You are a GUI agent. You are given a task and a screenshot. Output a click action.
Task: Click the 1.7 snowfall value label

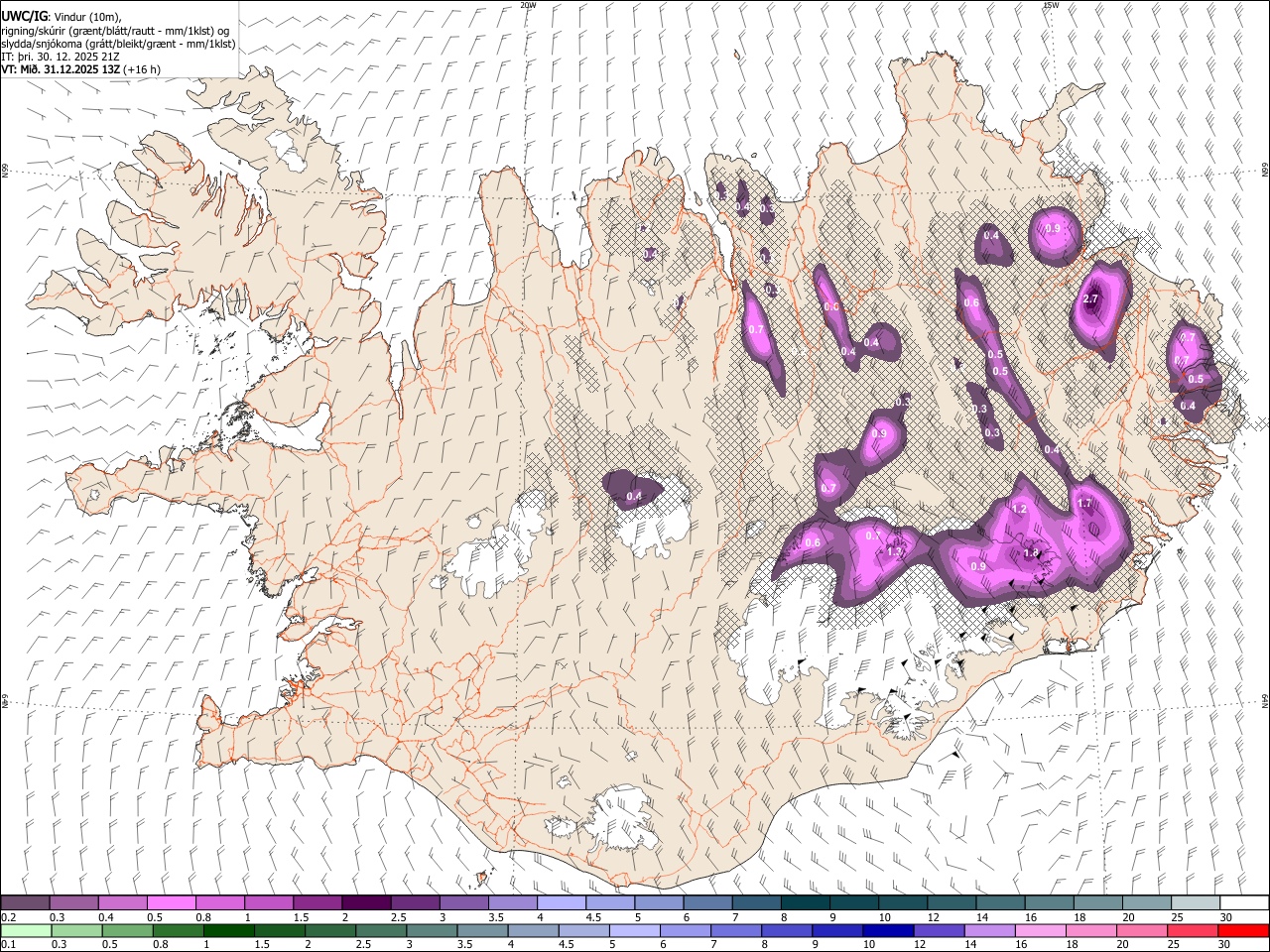click(1084, 504)
